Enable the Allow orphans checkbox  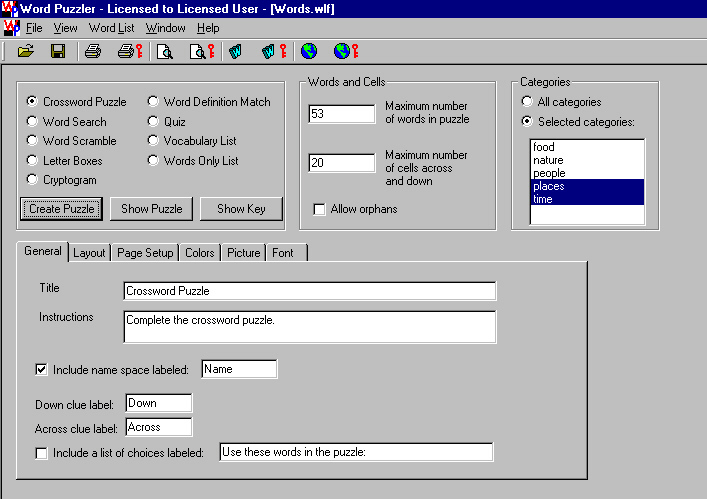click(x=319, y=210)
